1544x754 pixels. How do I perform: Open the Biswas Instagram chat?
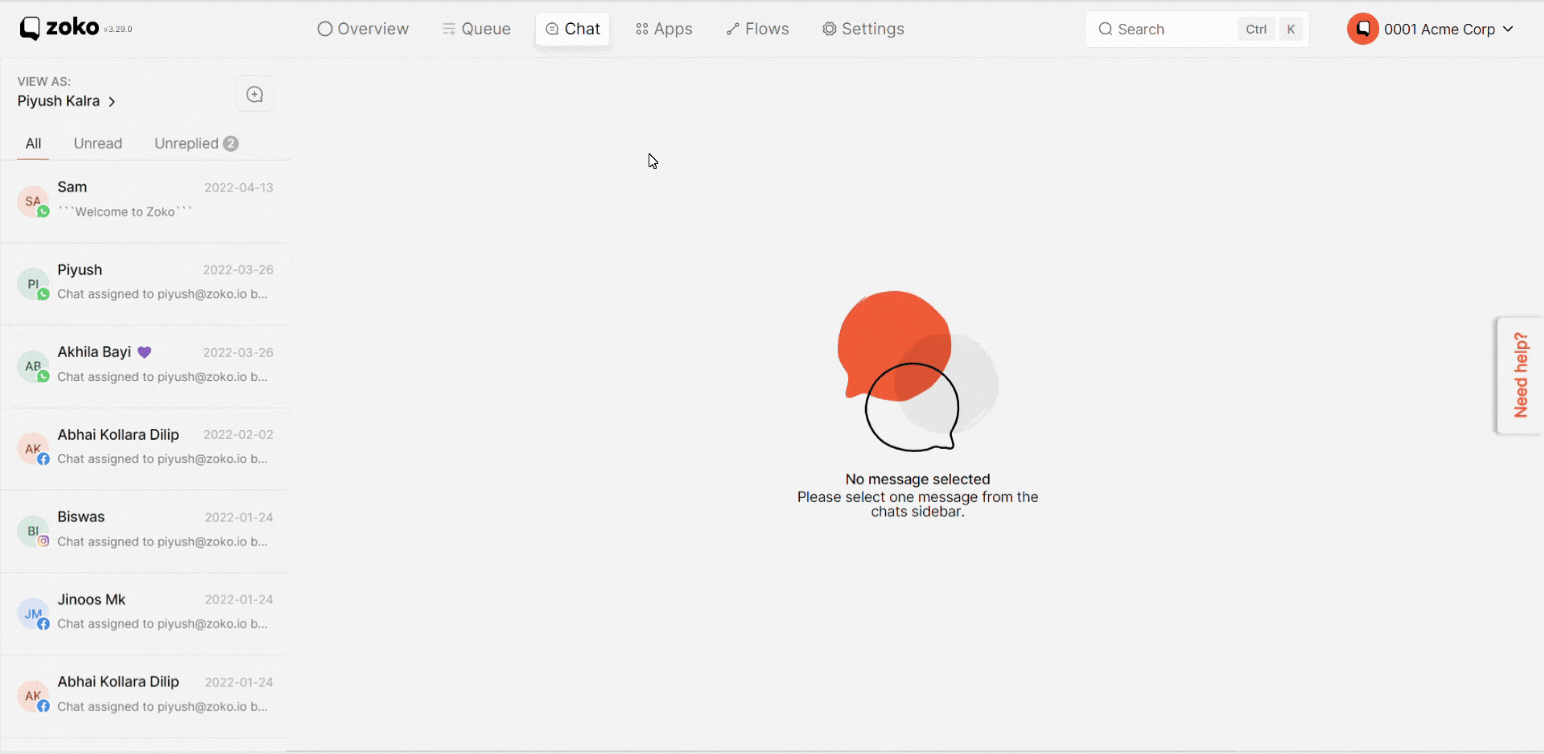pos(144,531)
